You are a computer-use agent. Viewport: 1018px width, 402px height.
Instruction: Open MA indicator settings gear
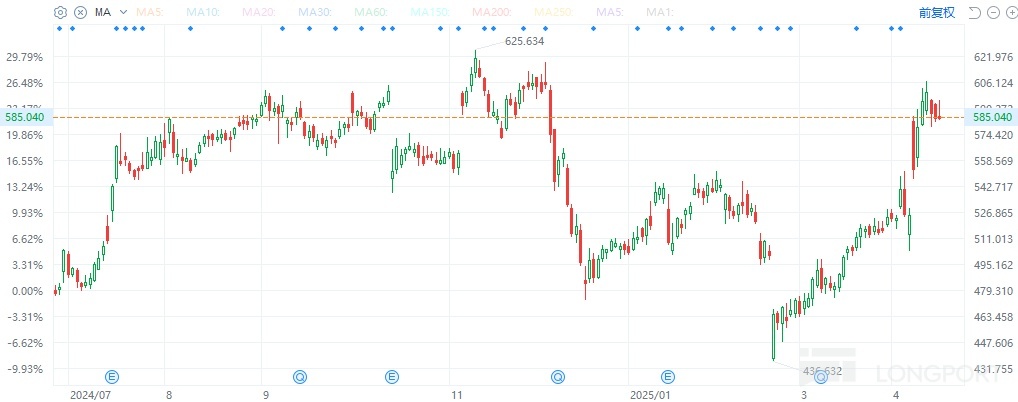(x=61, y=12)
